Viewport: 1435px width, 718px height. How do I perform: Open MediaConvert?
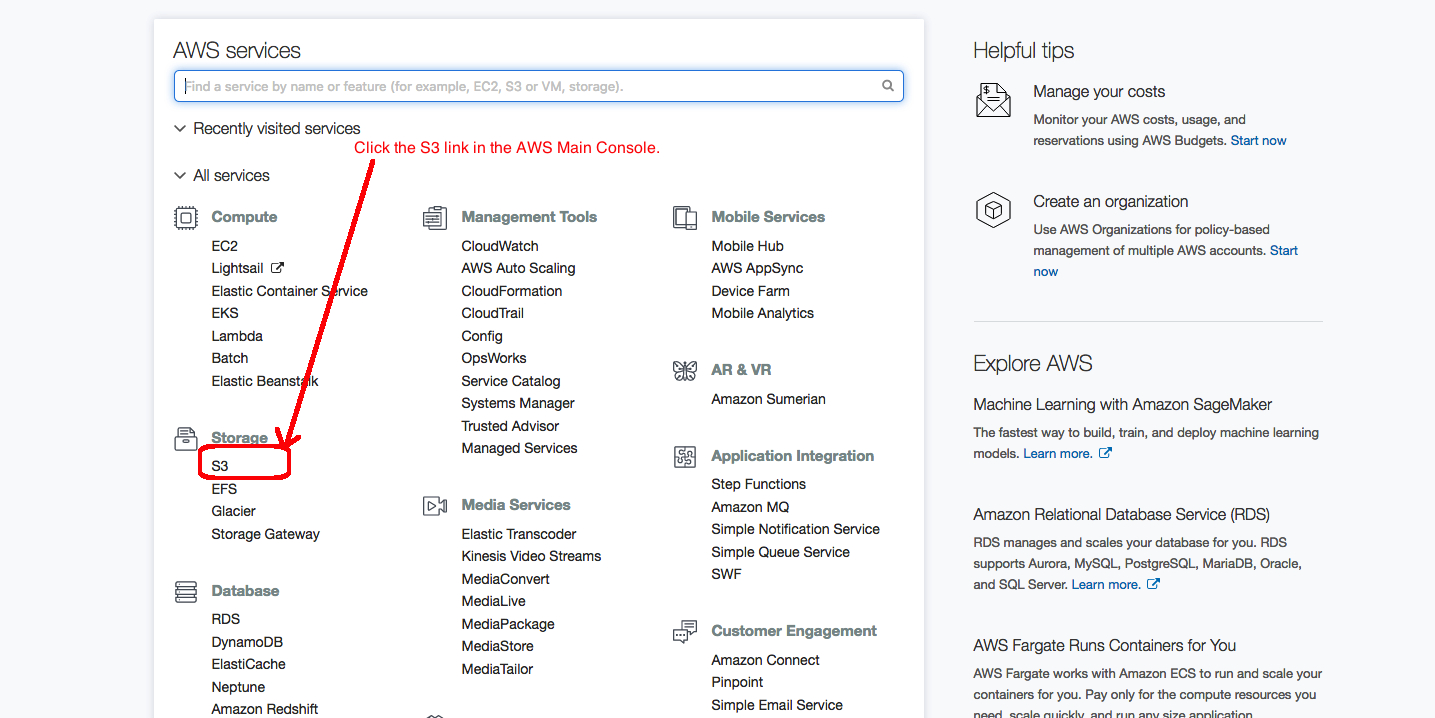click(x=505, y=579)
